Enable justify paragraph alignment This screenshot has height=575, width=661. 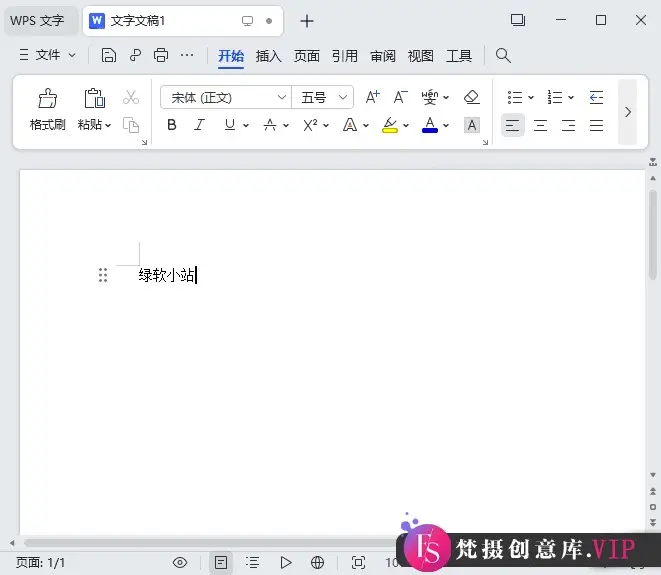click(x=597, y=125)
